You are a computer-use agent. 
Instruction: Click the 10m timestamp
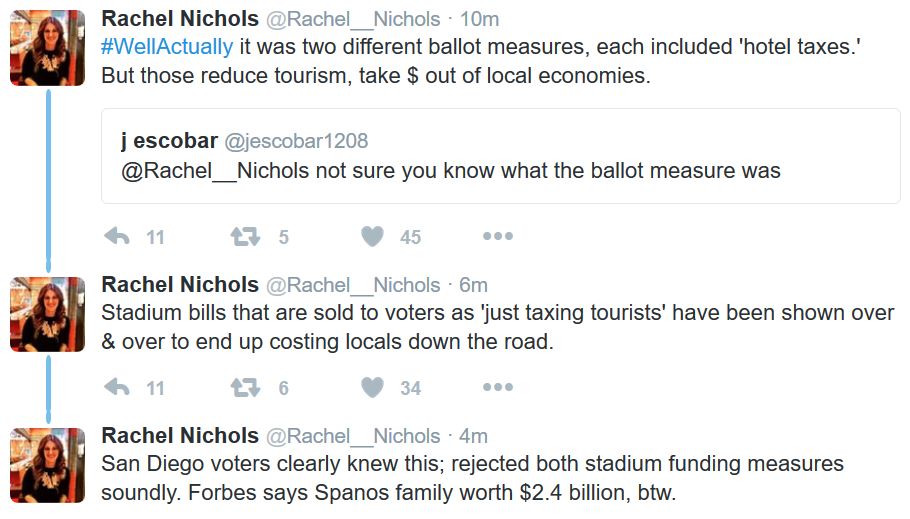point(479,19)
